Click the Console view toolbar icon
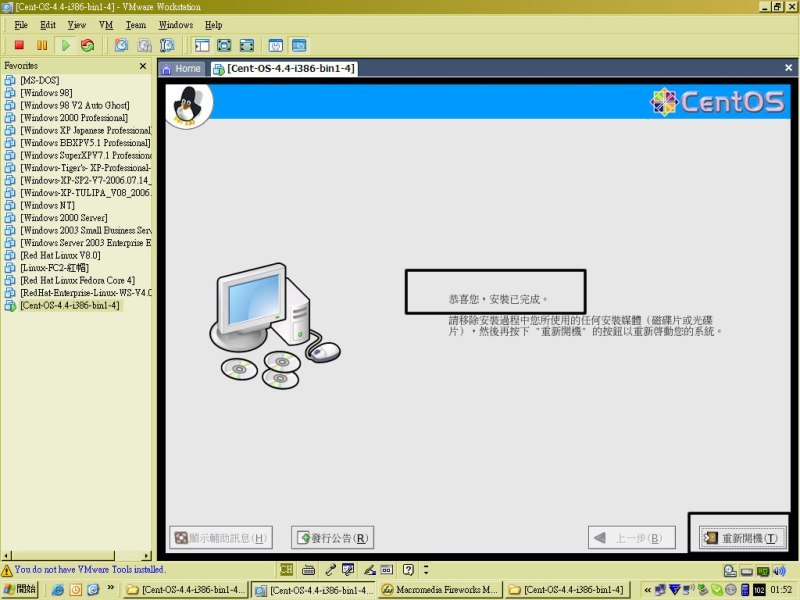Screen dimensions: 800x600 click(299, 45)
